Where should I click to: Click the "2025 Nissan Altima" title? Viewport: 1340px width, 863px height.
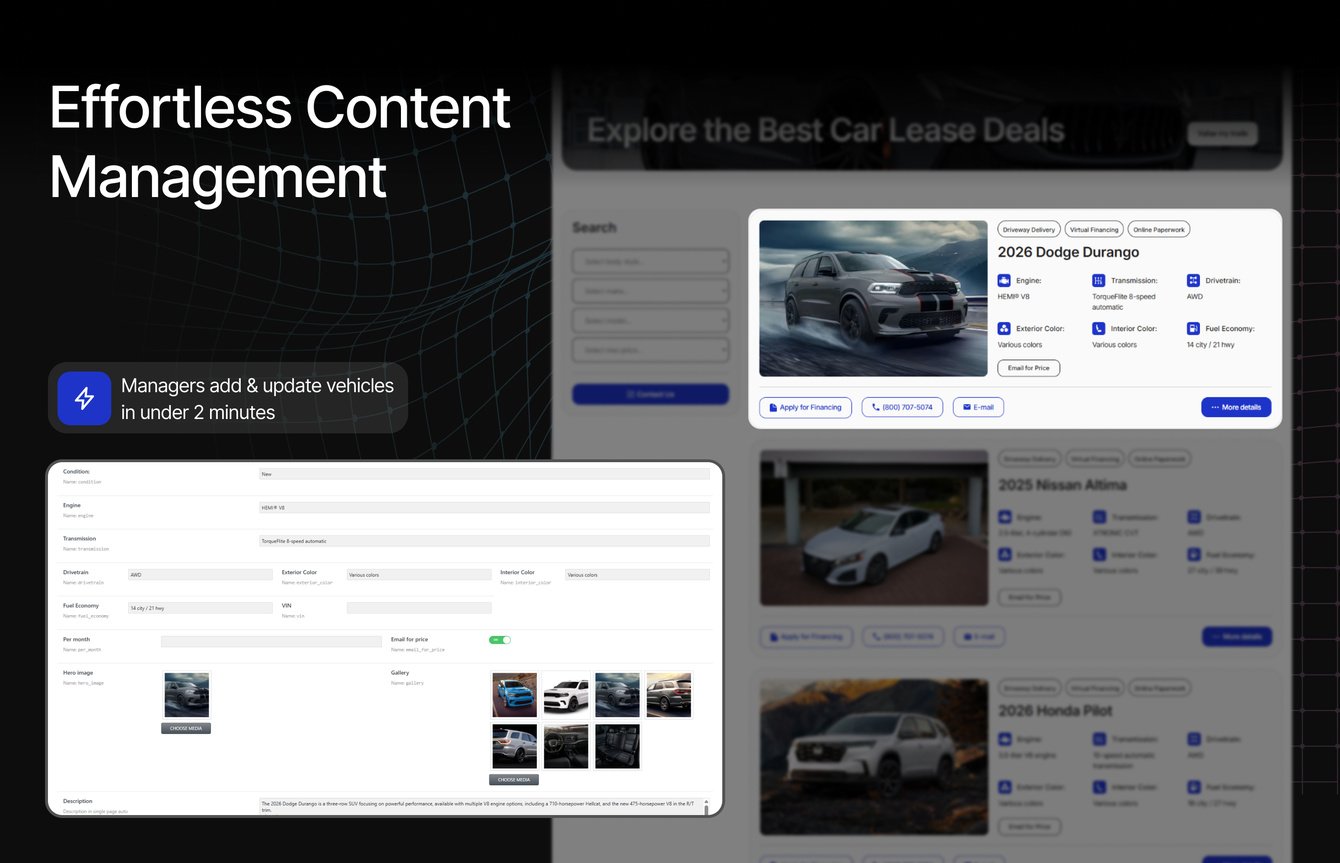(1062, 485)
